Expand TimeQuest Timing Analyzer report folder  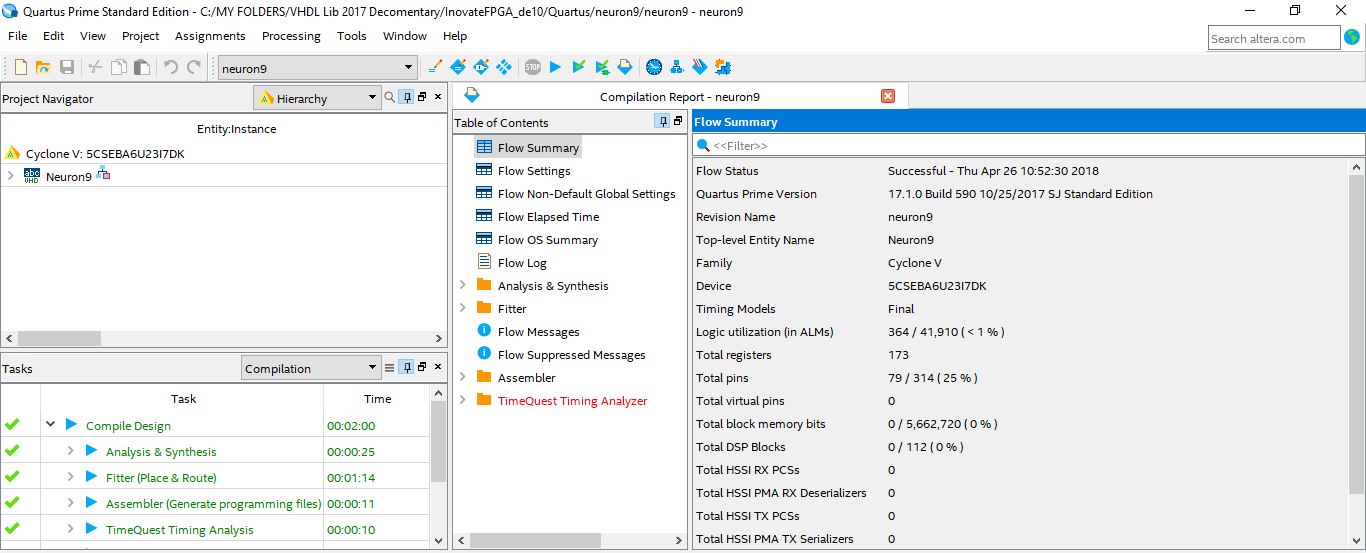[x=462, y=400]
